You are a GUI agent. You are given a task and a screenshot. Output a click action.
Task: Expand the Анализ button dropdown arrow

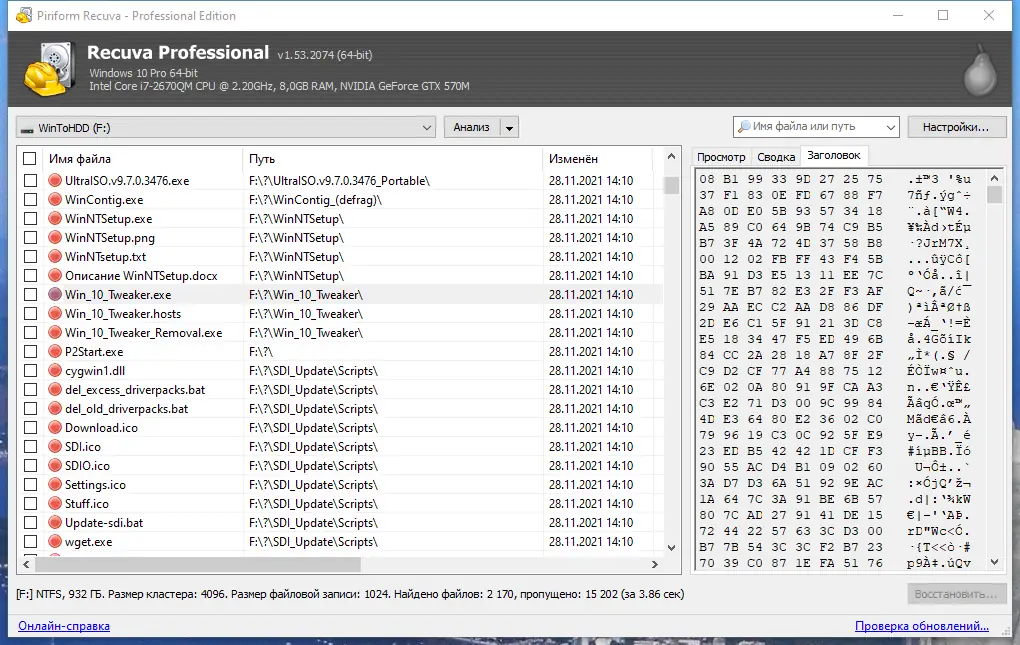[509, 127]
